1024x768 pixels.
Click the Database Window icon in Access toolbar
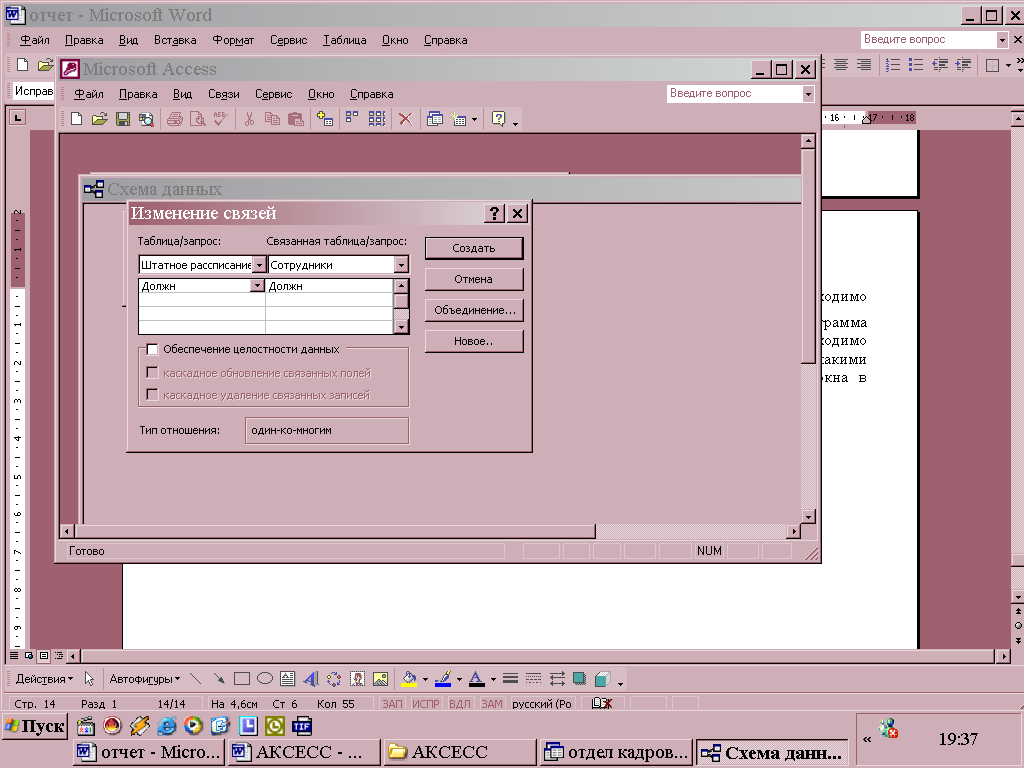[x=434, y=119]
